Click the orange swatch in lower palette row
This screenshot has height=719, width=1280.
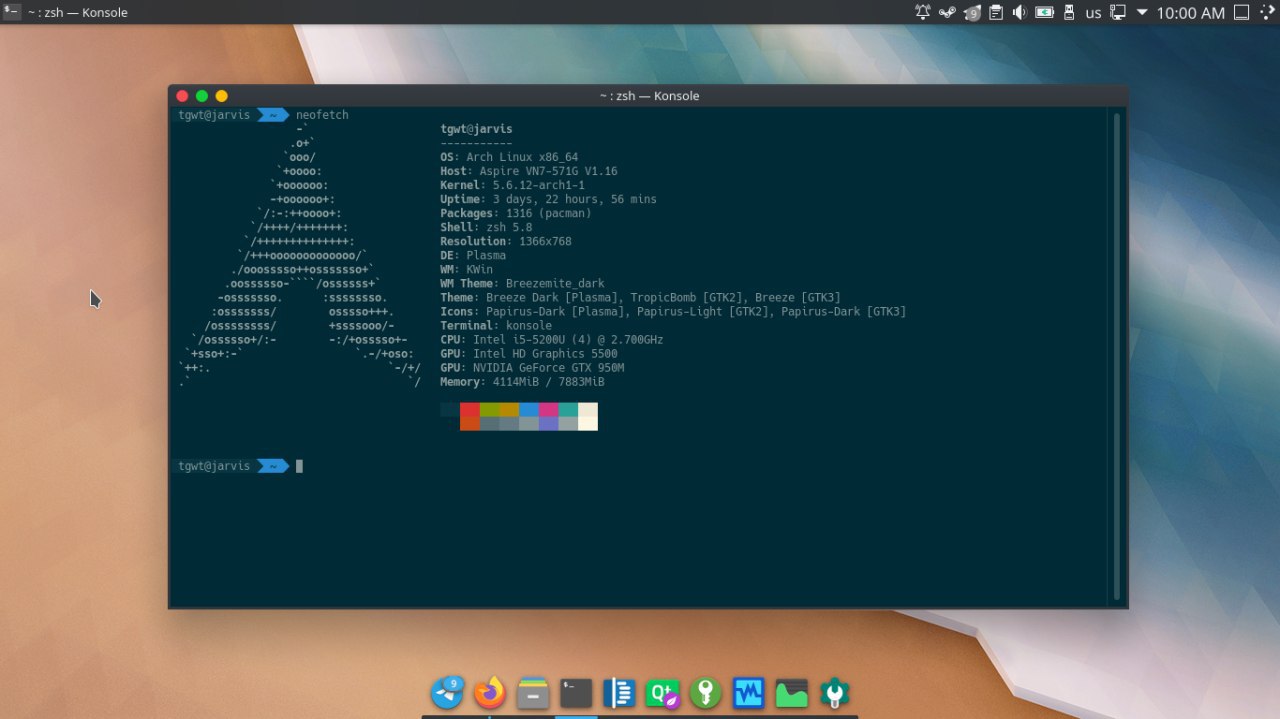pyautogui.click(x=470, y=424)
